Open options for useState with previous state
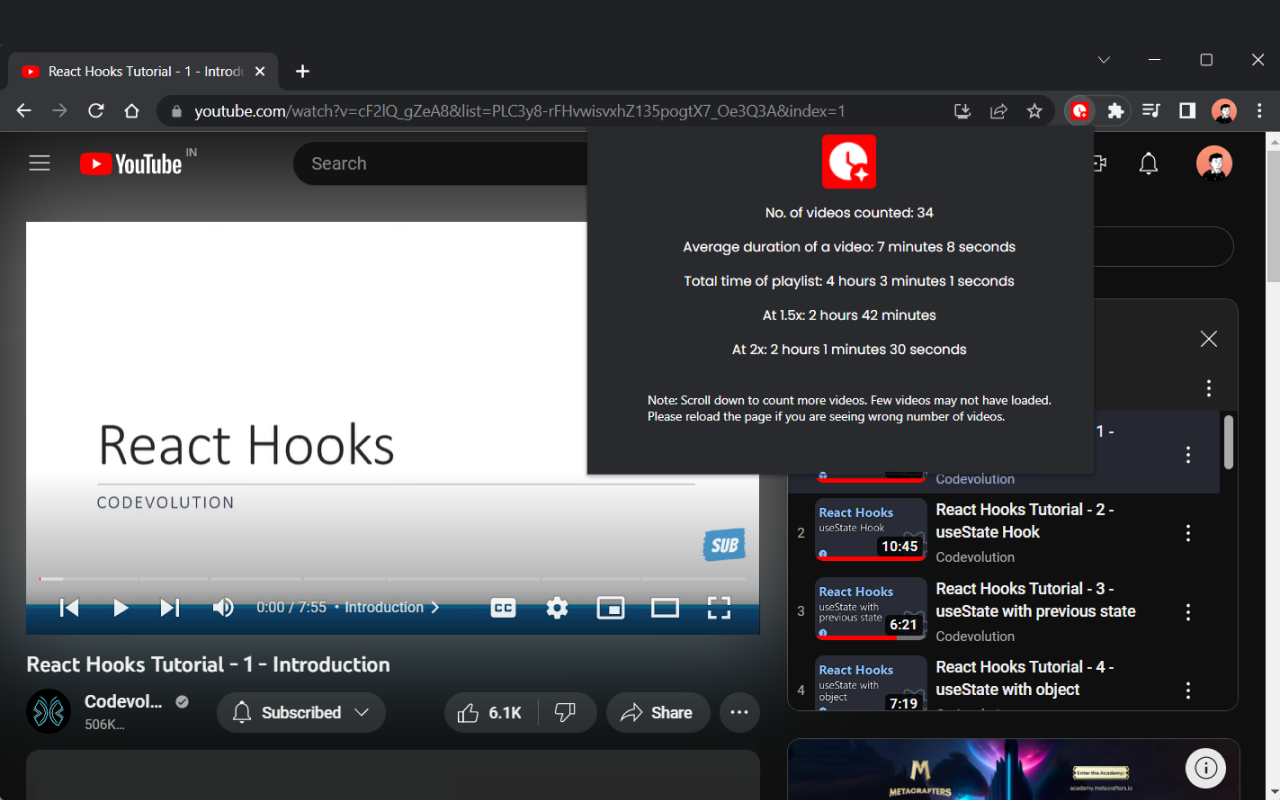This screenshot has width=1280, height=800. click(1188, 612)
